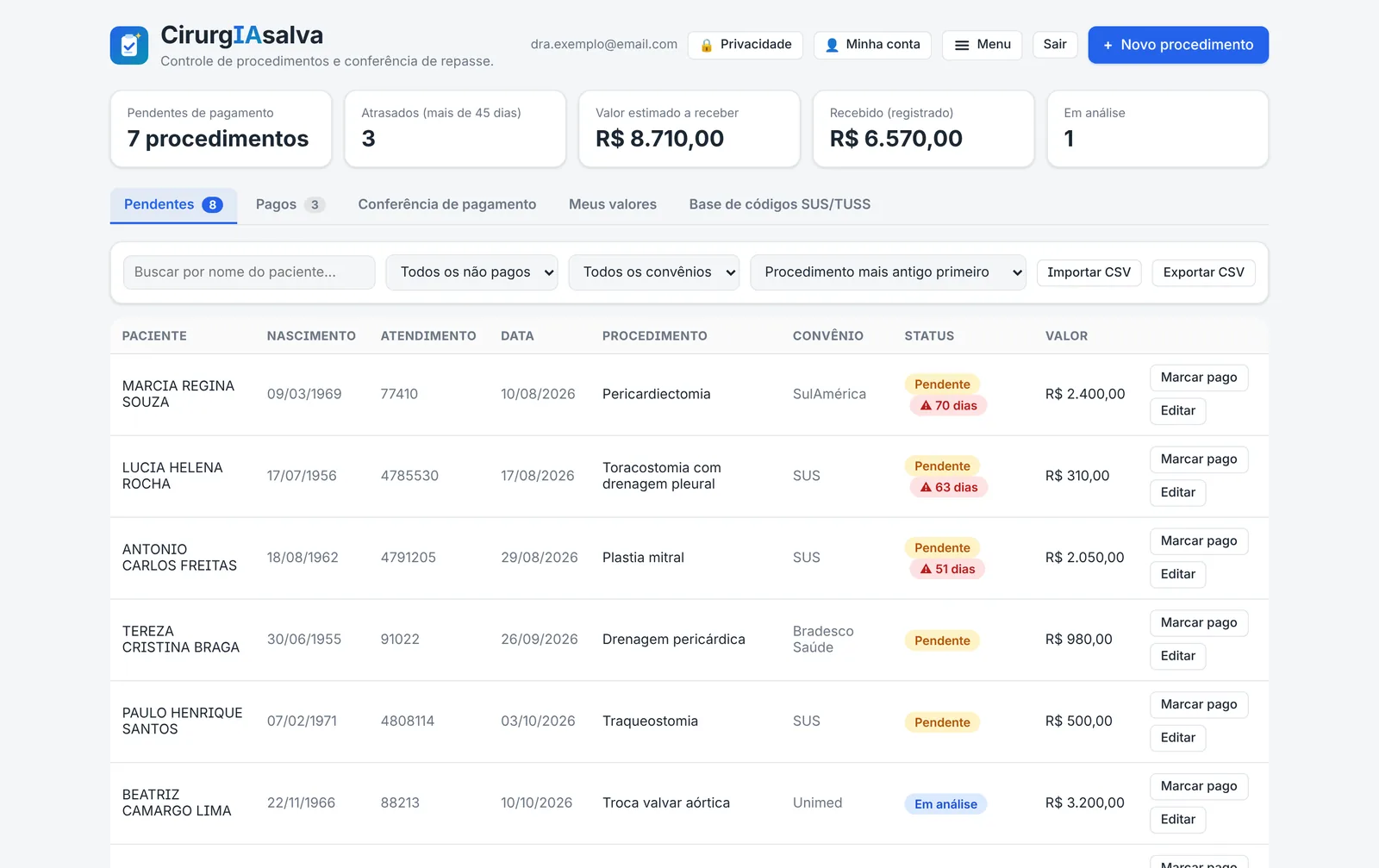Click the R$ 2.400,00 value cell

click(1085, 395)
